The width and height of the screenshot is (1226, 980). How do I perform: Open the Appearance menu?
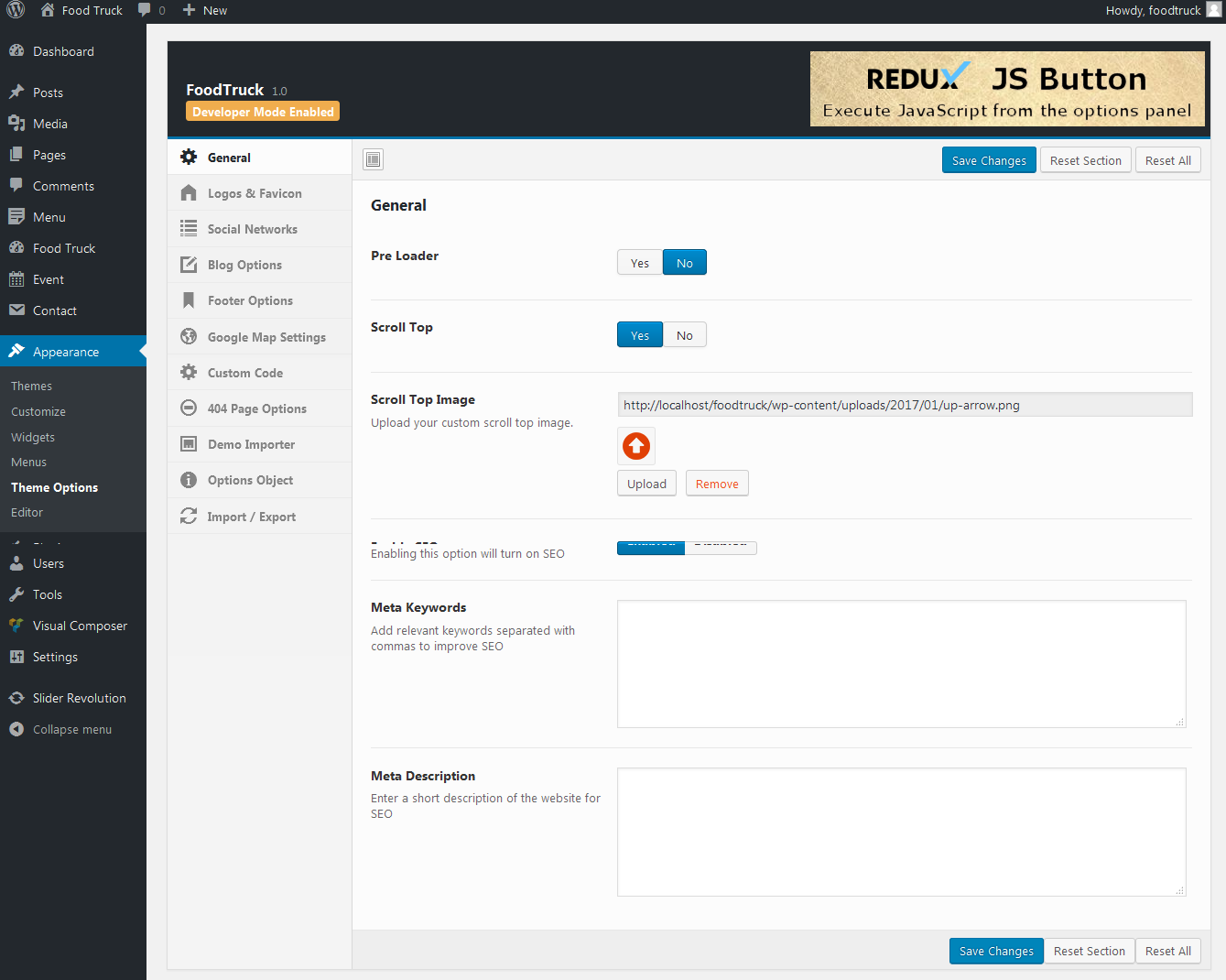[73, 352]
